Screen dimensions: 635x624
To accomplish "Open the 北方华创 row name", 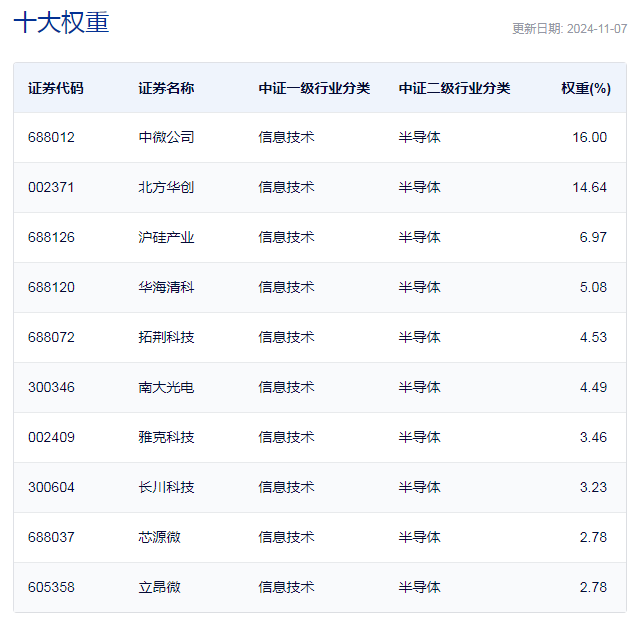I will pos(166,187).
